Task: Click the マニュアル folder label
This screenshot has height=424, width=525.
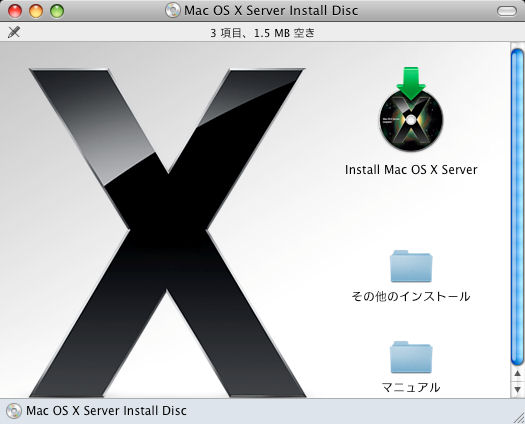Action: [411, 387]
